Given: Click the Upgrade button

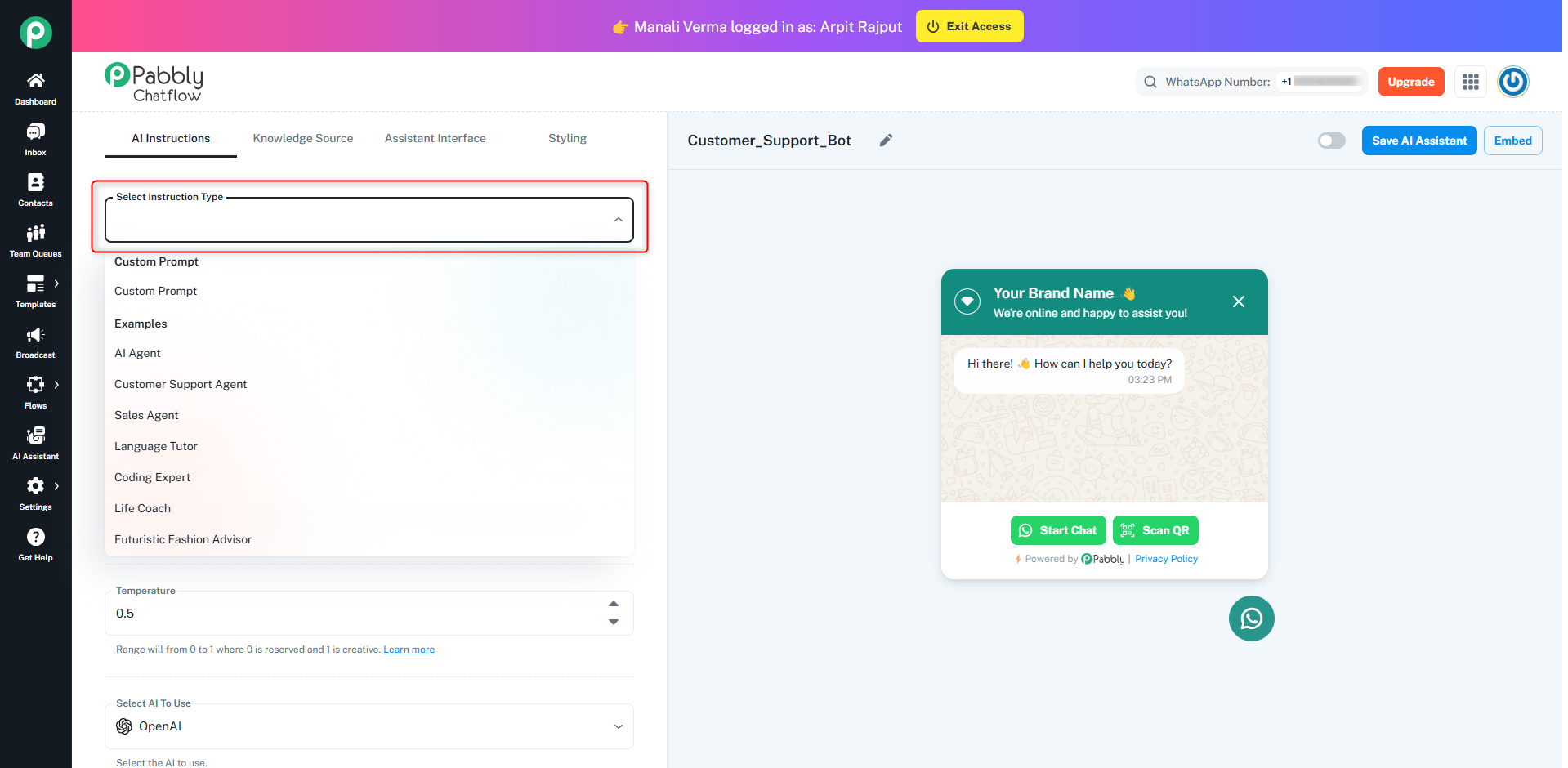Looking at the screenshot, I should coord(1410,82).
